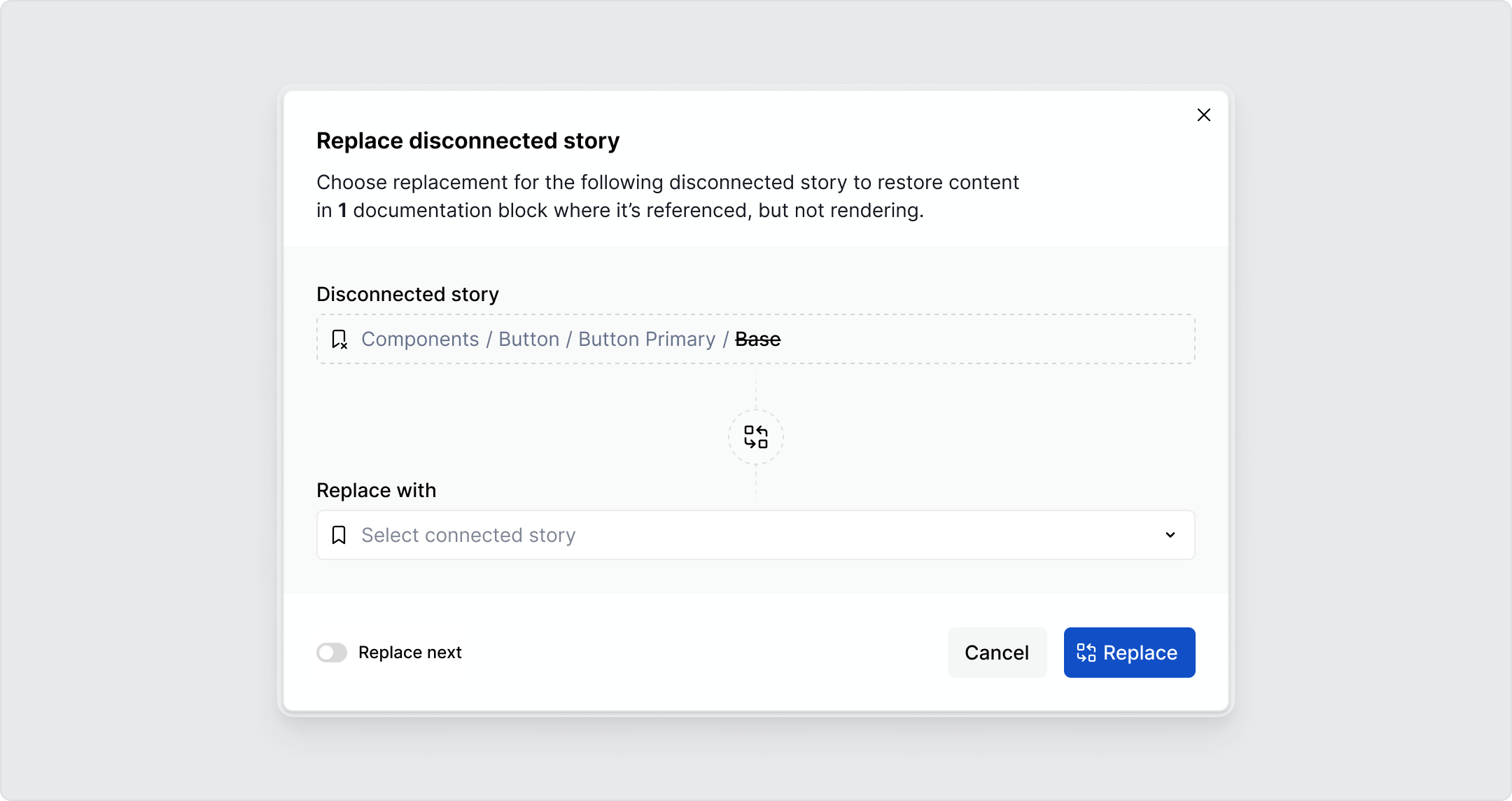Enable the Replace next toggle
The width and height of the screenshot is (1512, 801).
[332, 653]
